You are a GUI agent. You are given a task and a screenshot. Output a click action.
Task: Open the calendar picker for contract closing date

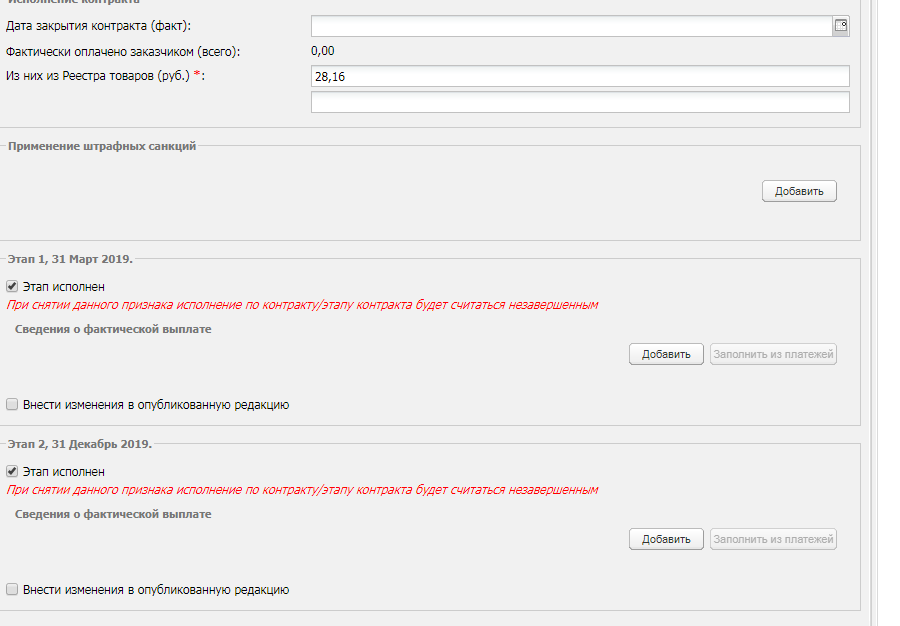841,26
